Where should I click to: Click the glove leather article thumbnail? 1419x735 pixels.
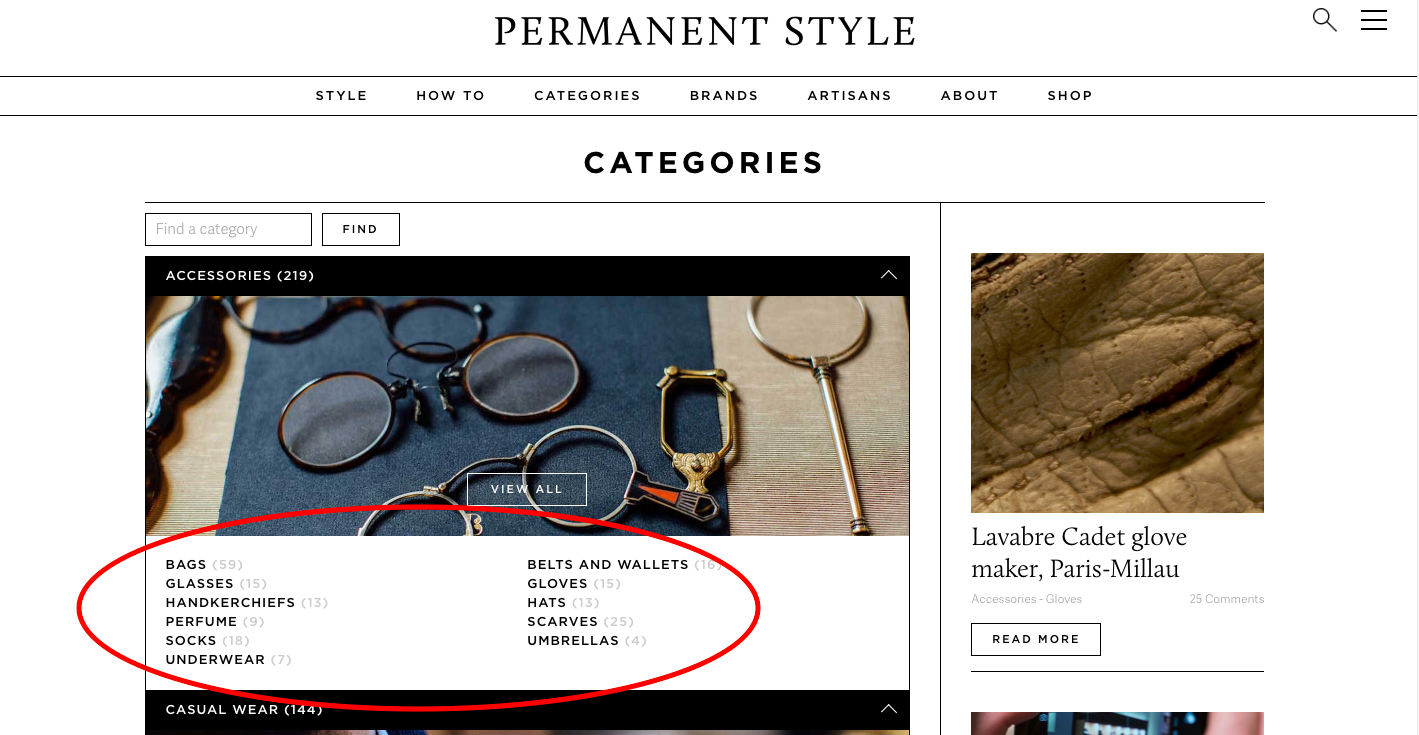[1117, 383]
